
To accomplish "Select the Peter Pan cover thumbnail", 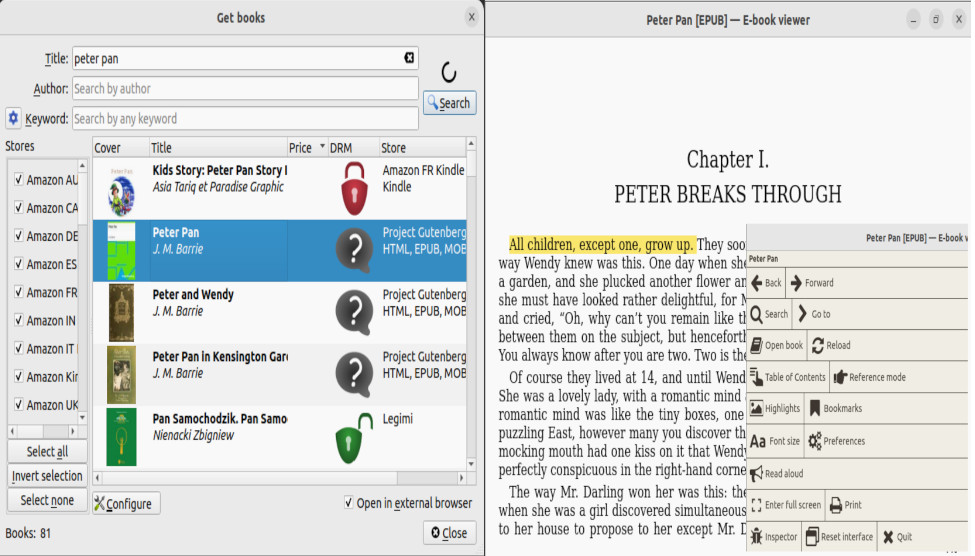I will [121, 251].
